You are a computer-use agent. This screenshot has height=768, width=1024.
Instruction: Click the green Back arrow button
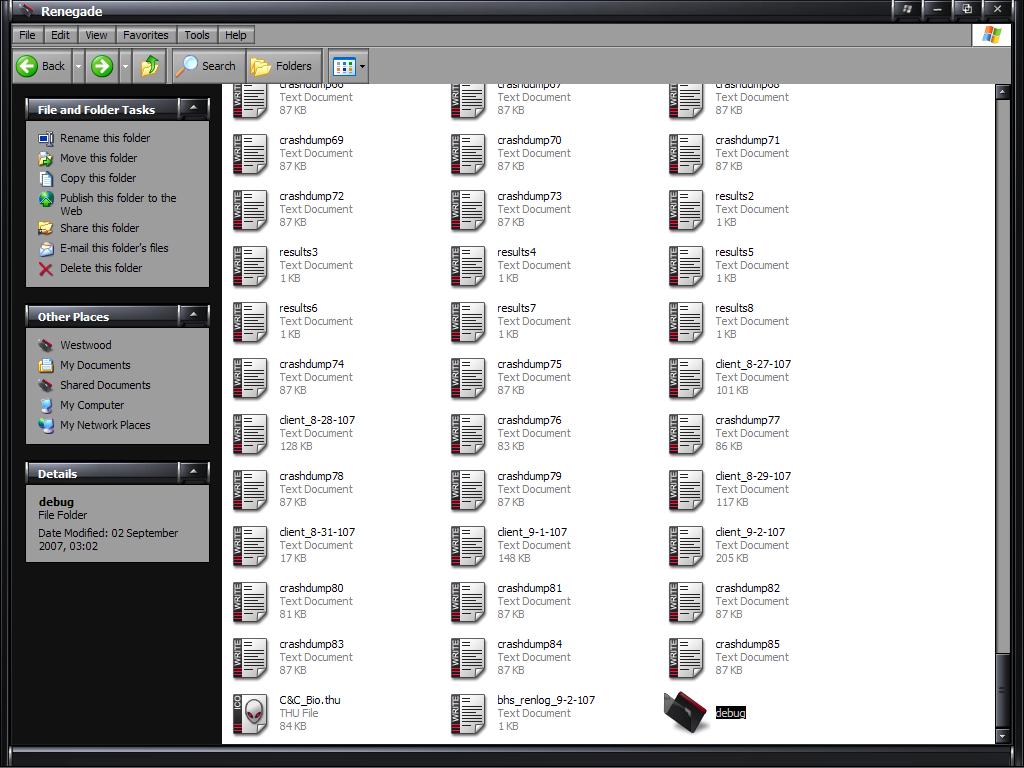point(40,66)
